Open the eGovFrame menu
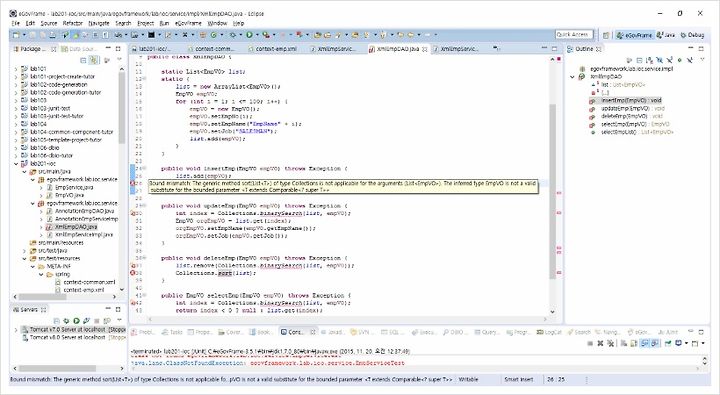Viewport: 720px width, 395px height. coord(188,23)
